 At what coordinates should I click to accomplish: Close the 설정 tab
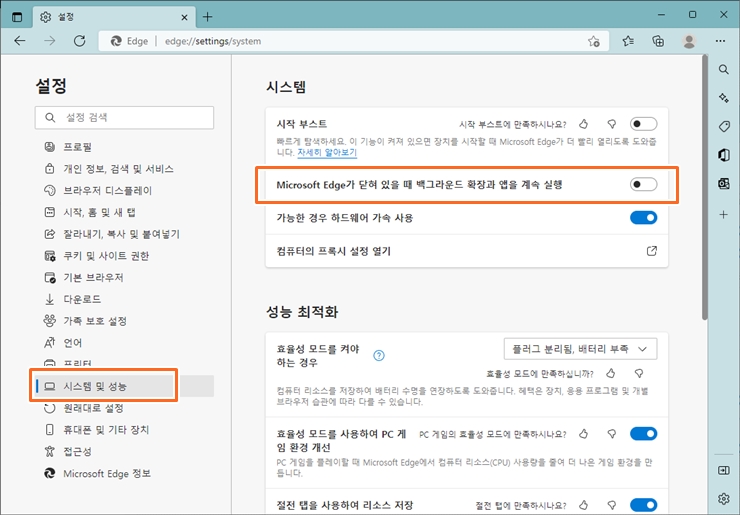pos(185,17)
